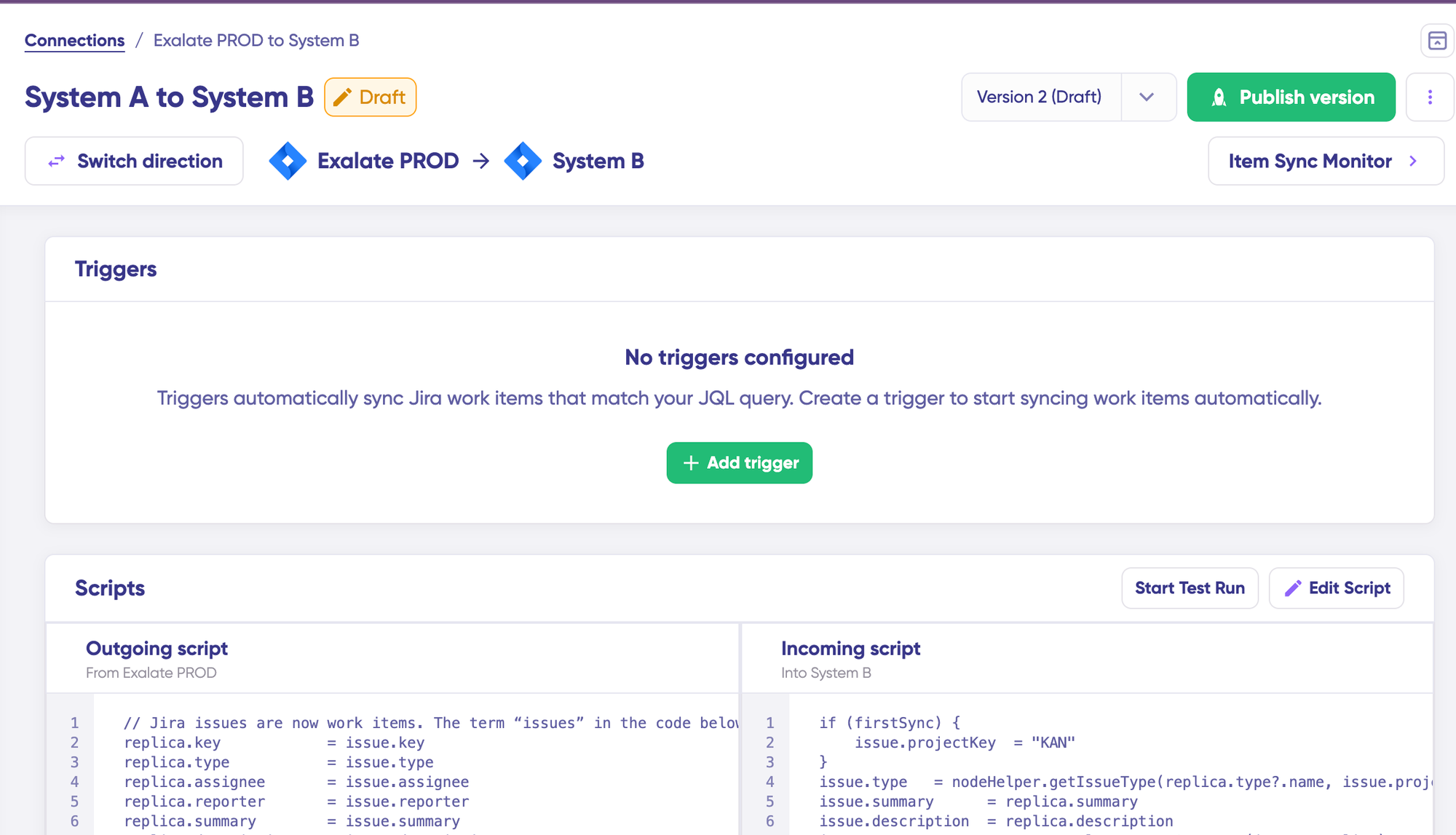Click the 'Exalate PROD to System B' breadcrumb text

click(x=256, y=40)
